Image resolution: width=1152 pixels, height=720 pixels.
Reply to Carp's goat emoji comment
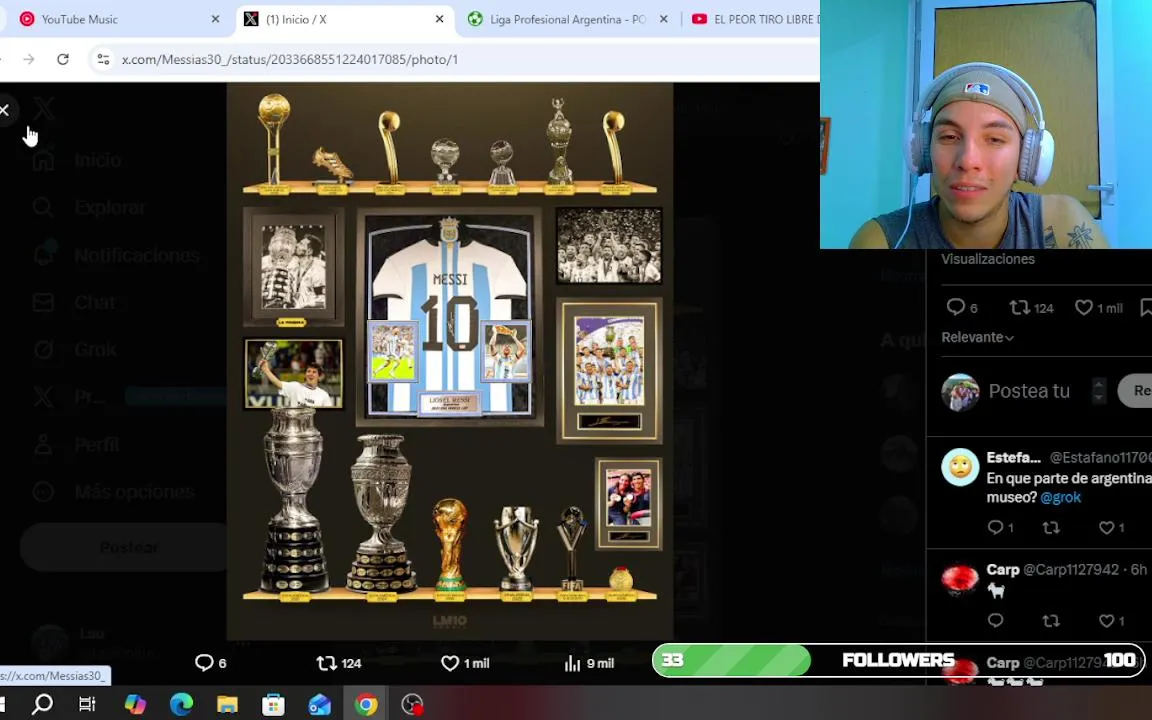(995, 621)
